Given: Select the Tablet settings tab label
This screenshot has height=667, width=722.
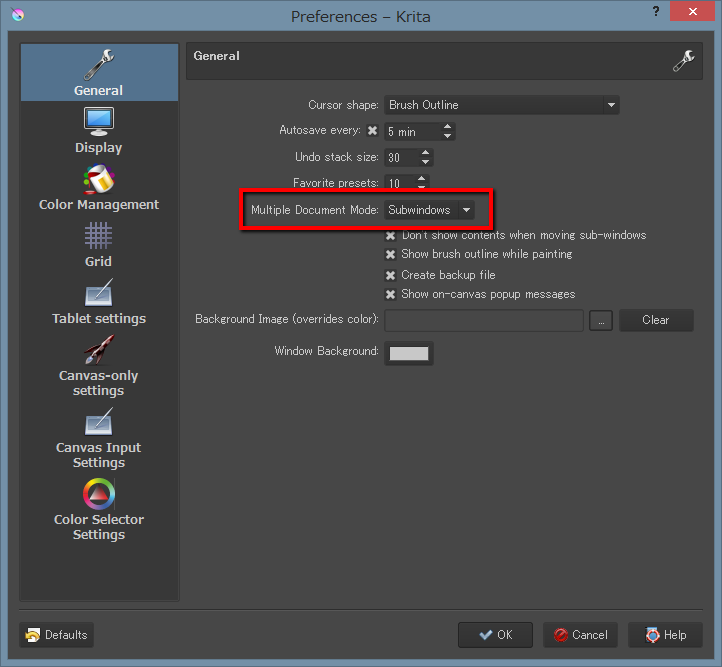Looking at the screenshot, I should (99, 319).
